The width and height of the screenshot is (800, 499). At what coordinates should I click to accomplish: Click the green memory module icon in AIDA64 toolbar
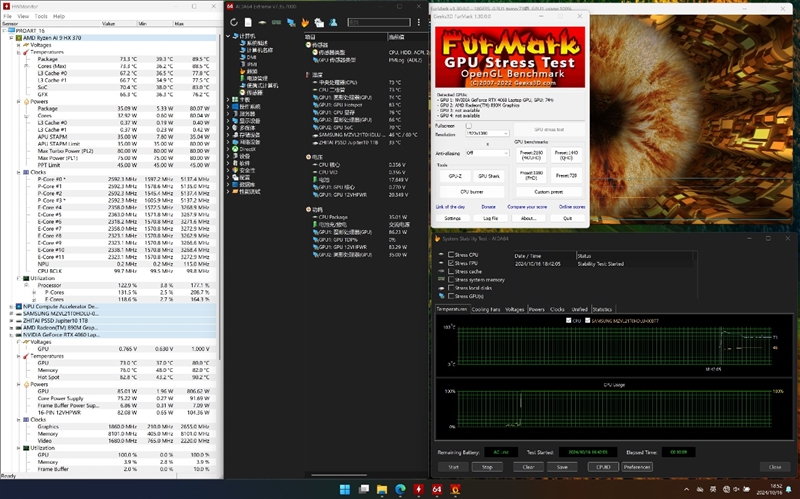pyautogui.click(x=277, y=22)
